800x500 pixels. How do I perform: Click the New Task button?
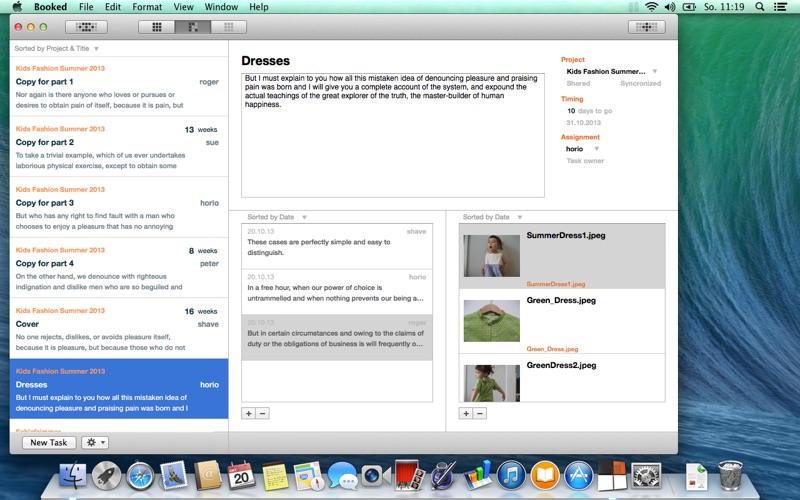(x=49, y=442)
